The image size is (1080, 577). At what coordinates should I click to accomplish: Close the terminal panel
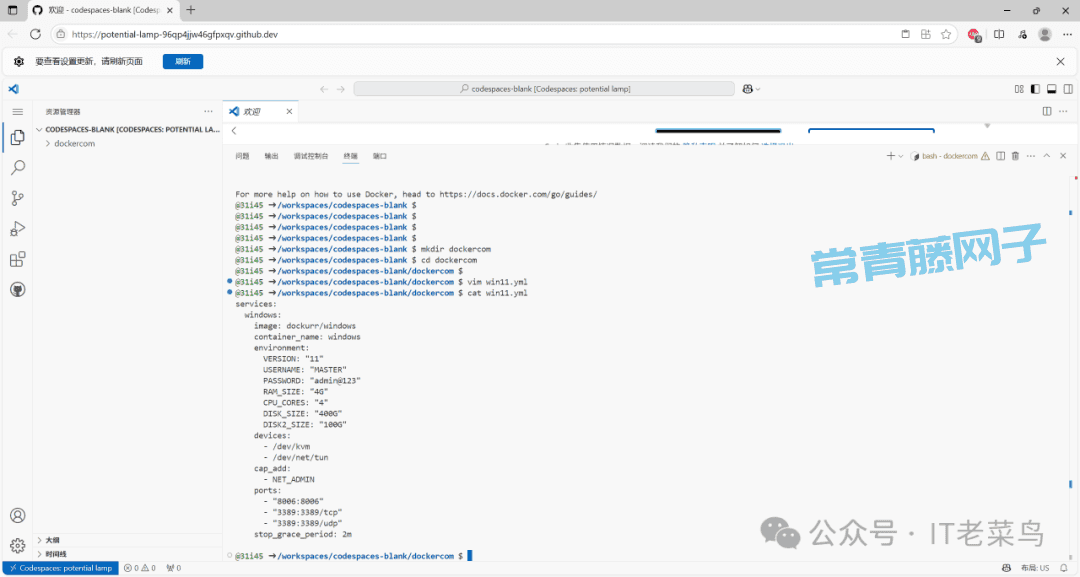click(1063, 156)
